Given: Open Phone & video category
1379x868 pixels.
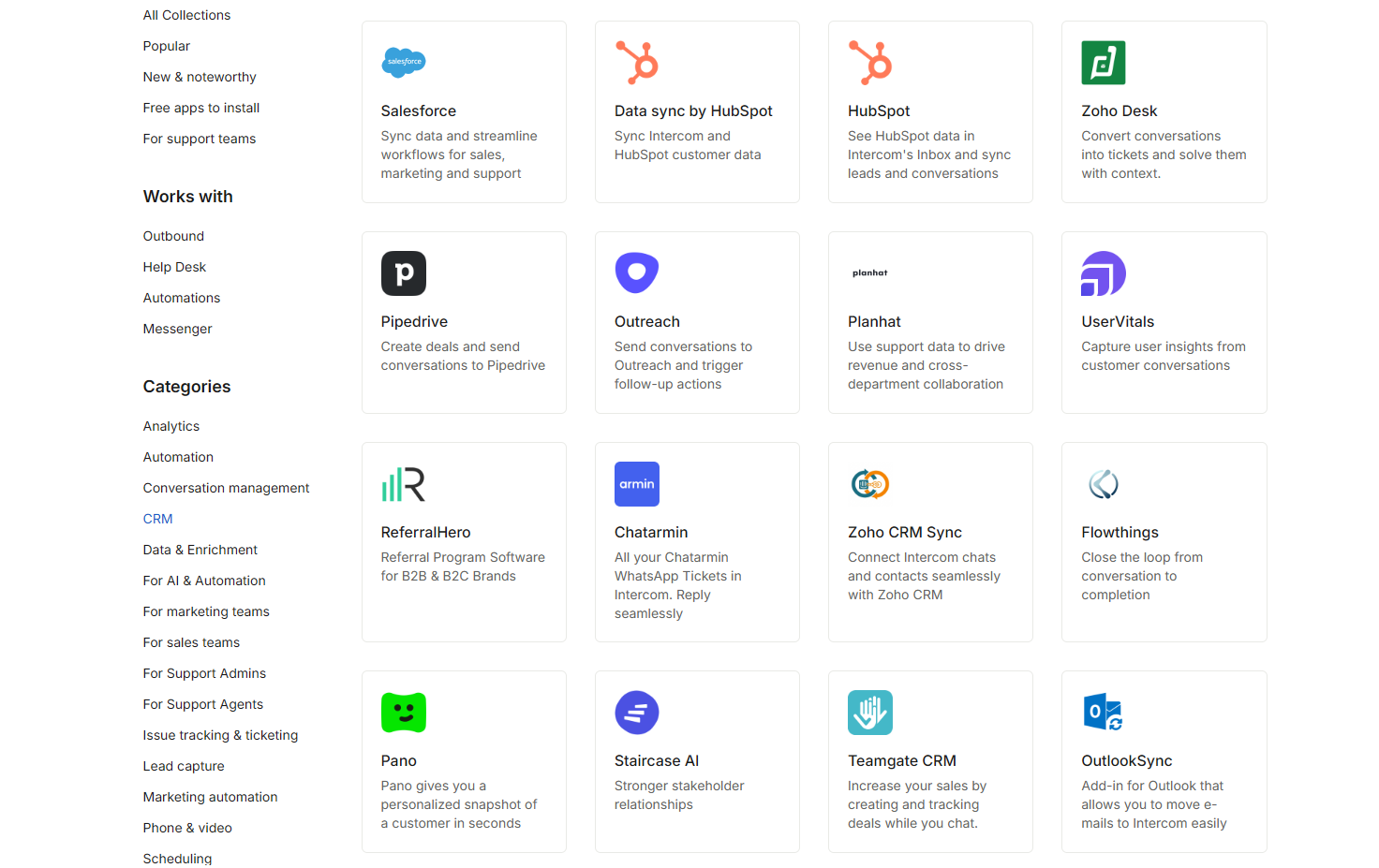Looking at the screenshot, I should point(187,828).
